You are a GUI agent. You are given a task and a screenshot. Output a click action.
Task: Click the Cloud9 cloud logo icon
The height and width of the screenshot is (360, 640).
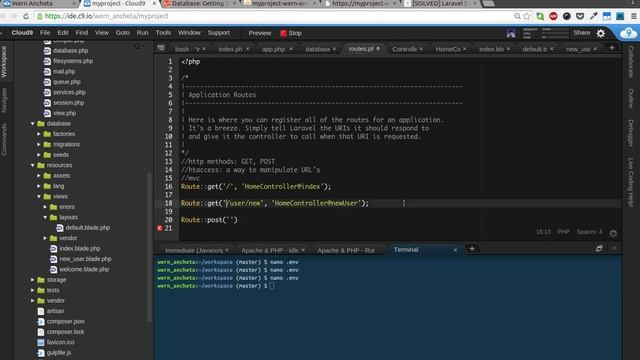coord(628,33)
